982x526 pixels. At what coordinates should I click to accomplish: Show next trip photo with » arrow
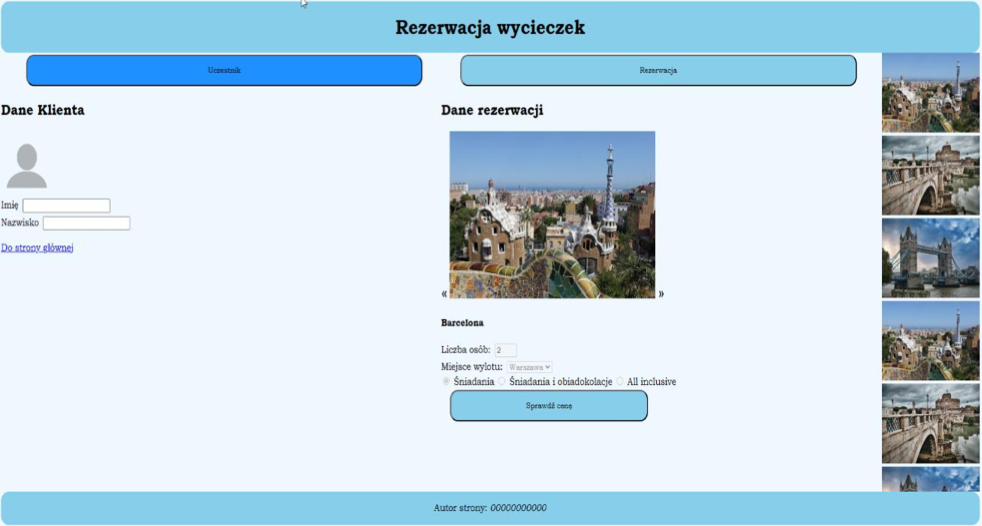661,294
